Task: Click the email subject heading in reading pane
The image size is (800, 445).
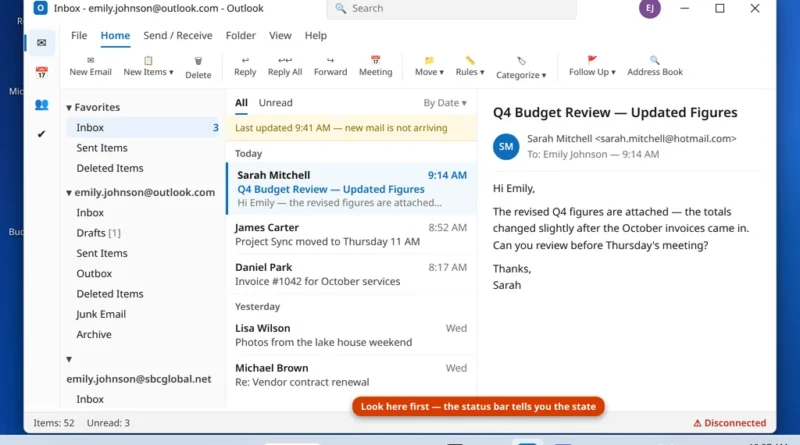Action: (615, 113)
